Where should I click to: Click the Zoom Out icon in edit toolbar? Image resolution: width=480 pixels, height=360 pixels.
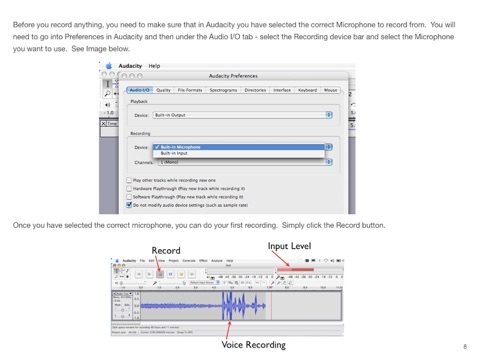click(279, 283)
